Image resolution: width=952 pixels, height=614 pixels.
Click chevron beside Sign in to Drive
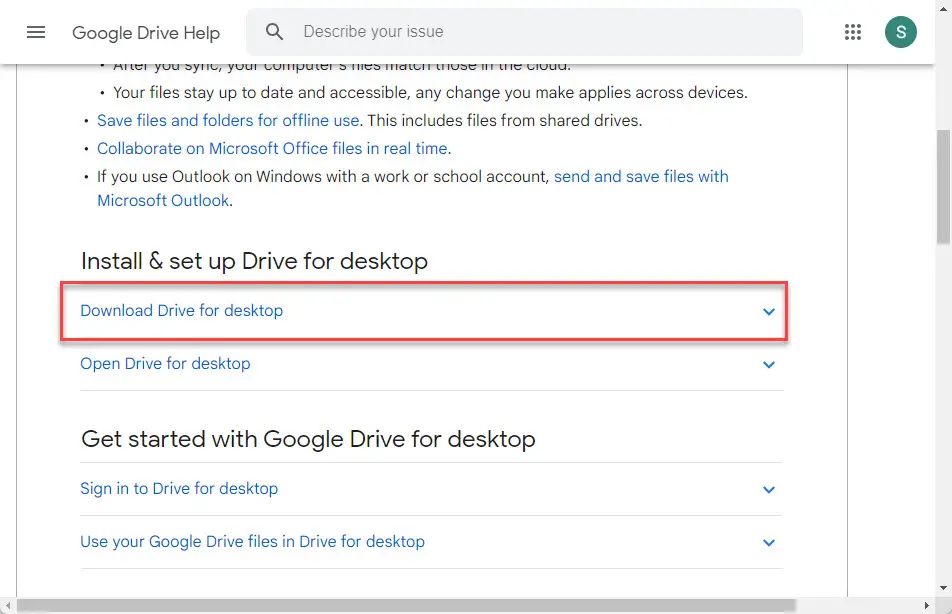[x=769, y=489]
